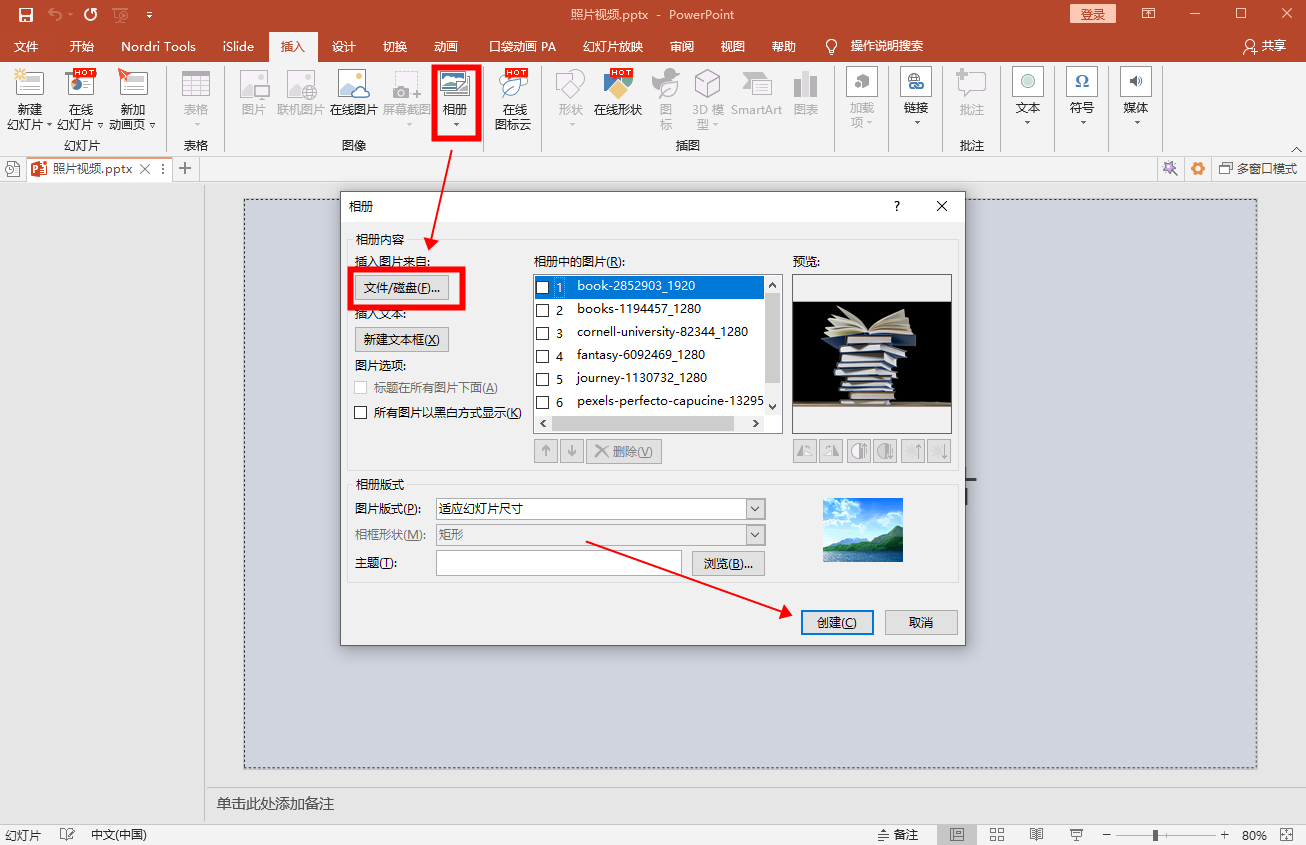
Task: Click the 文件/磁盘 button
Action: point(402,288)
